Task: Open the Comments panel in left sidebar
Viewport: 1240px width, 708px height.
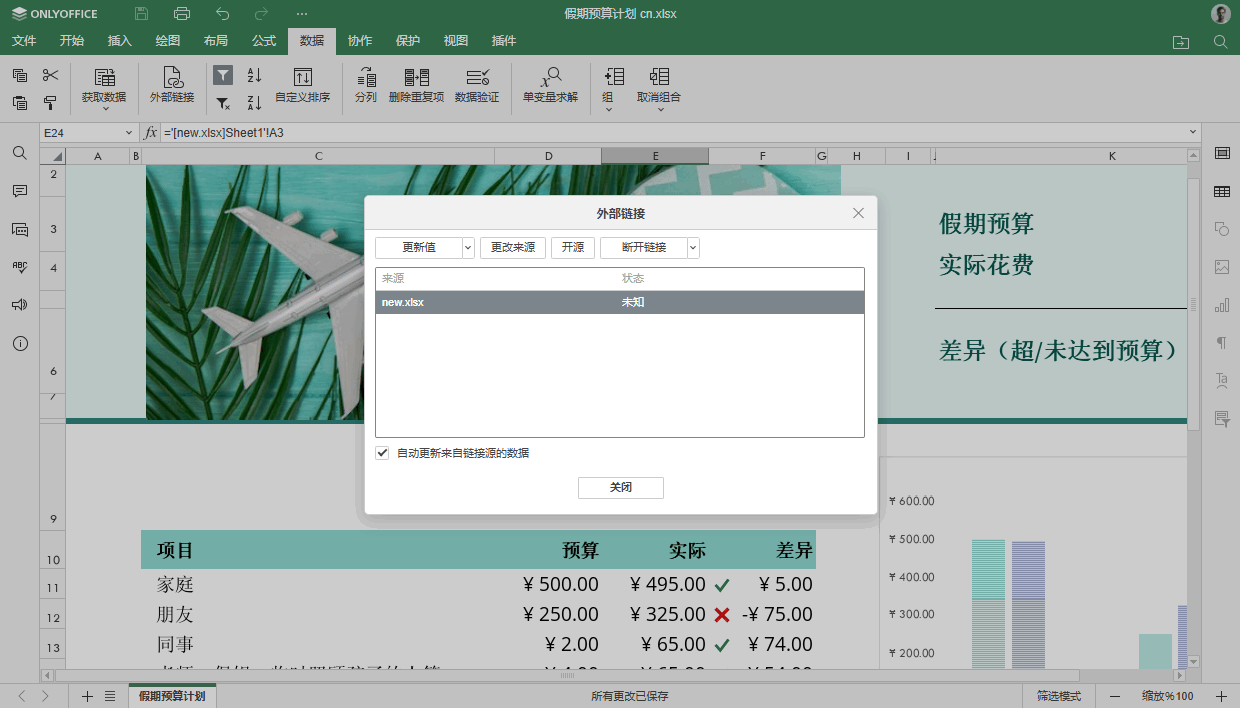Action: point(18,191)
